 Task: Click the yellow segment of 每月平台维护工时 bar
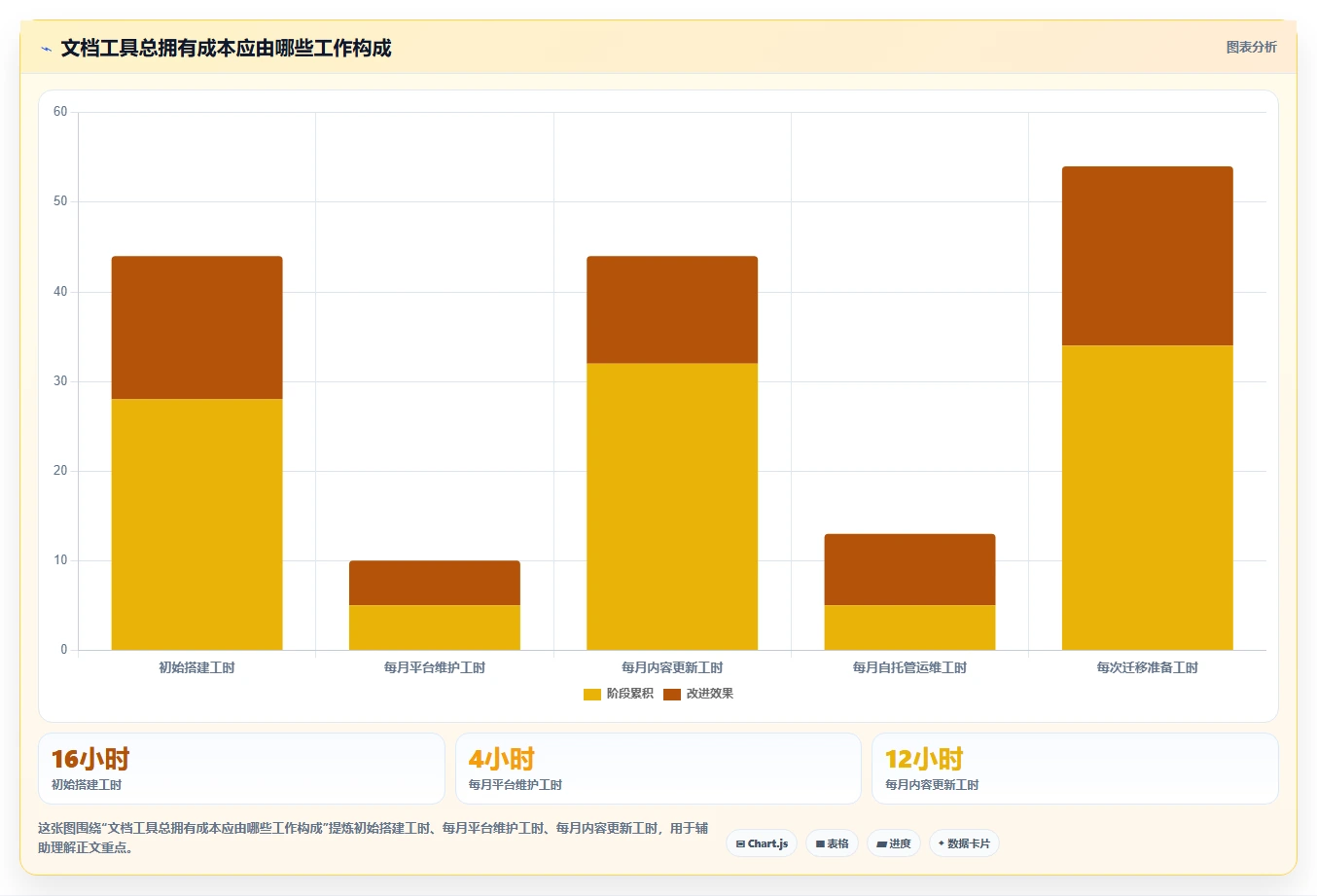[435, 627]
